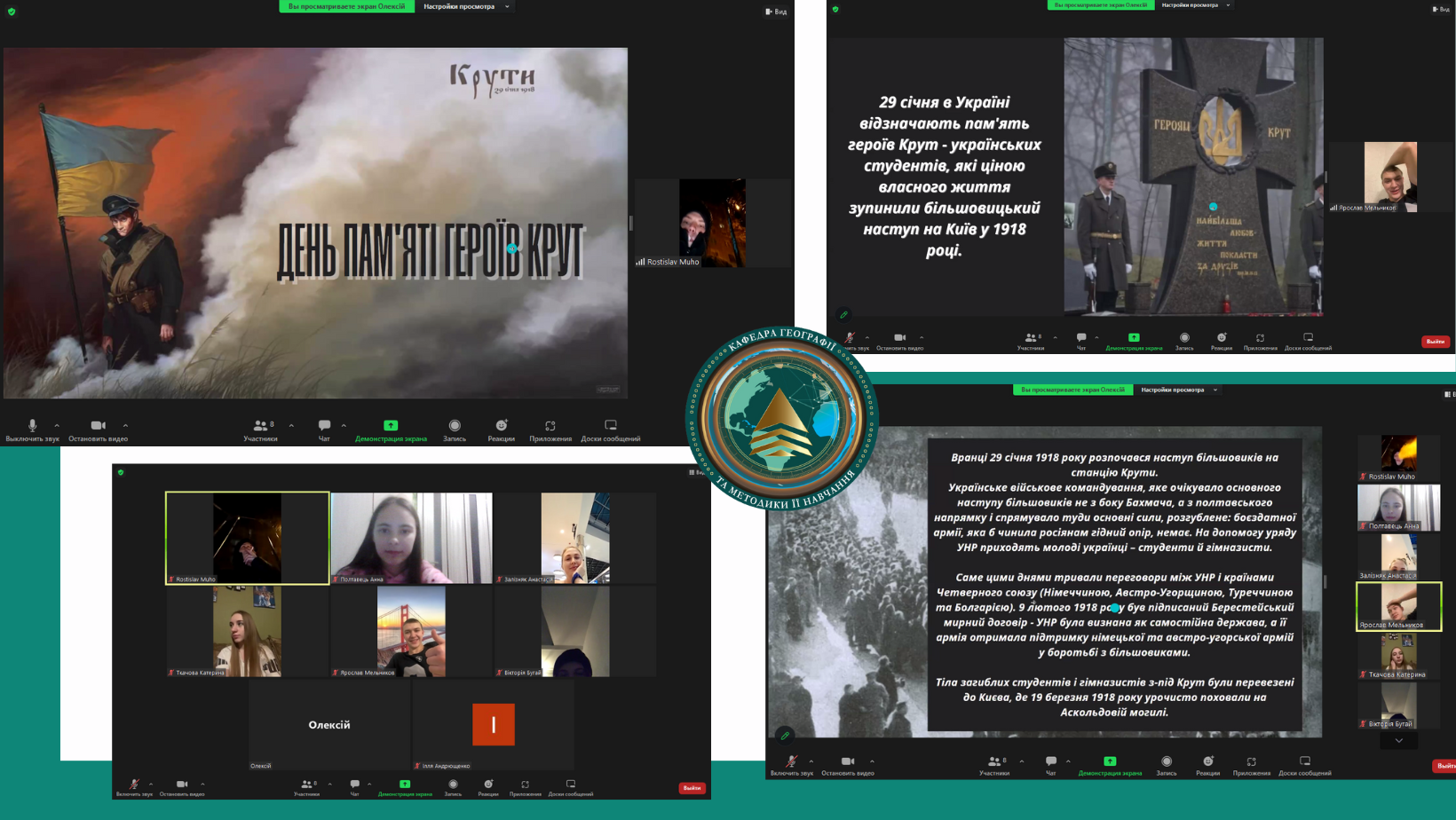This screenshot has width=1456, height=820.
Task: Toggle Запись in the 1918 history slide window
Action: tap(1167, 766)
